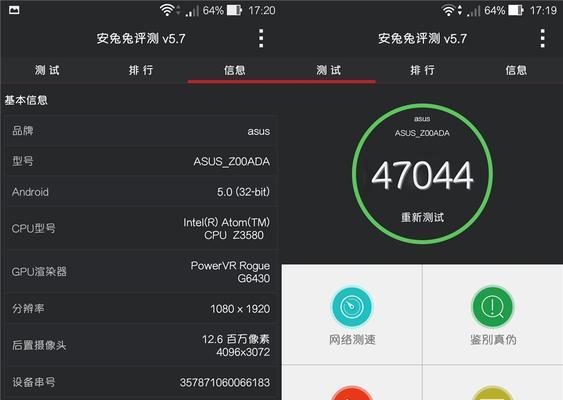Tap the 网络测速 speed test icon
This screenshot has height=400, width=563.
pyautogui.click(x=352, y=307)
